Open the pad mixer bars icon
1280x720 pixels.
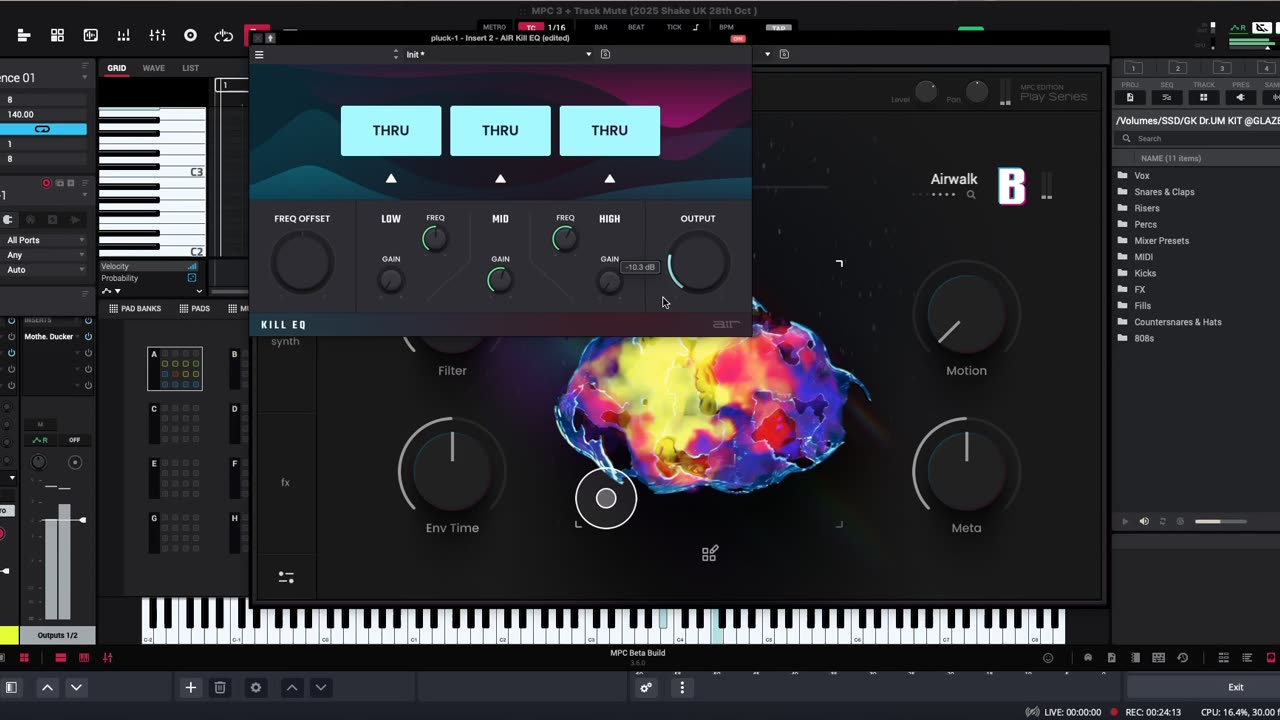click(124, 35)
